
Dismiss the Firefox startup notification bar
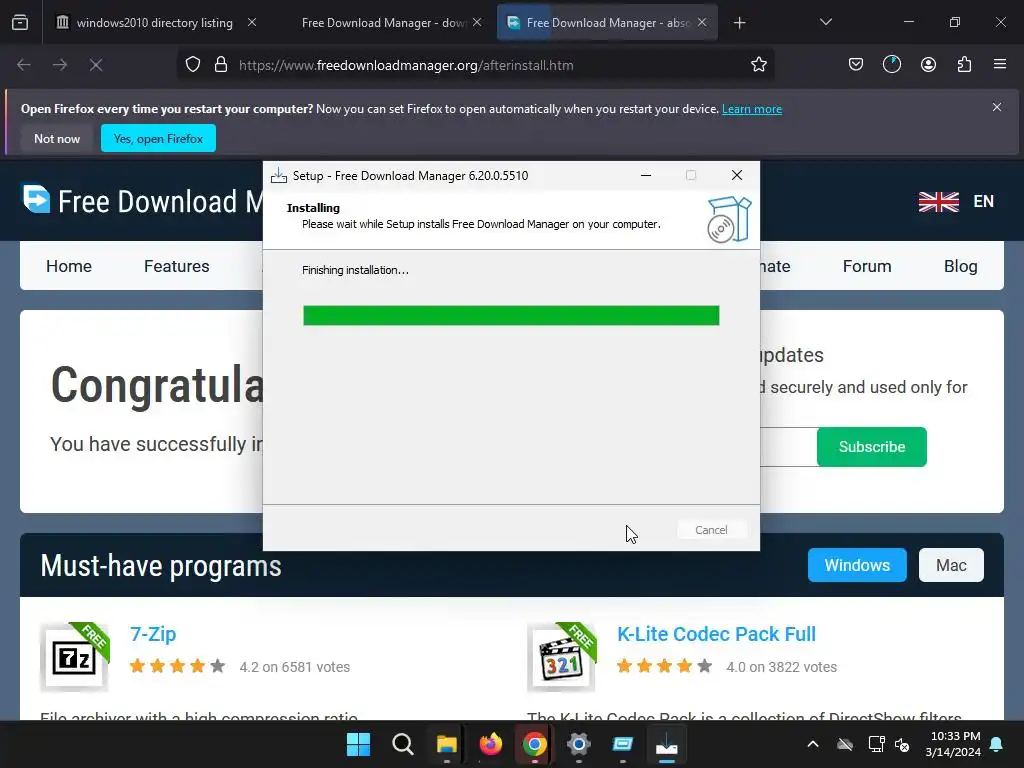(x=997, y=107)
